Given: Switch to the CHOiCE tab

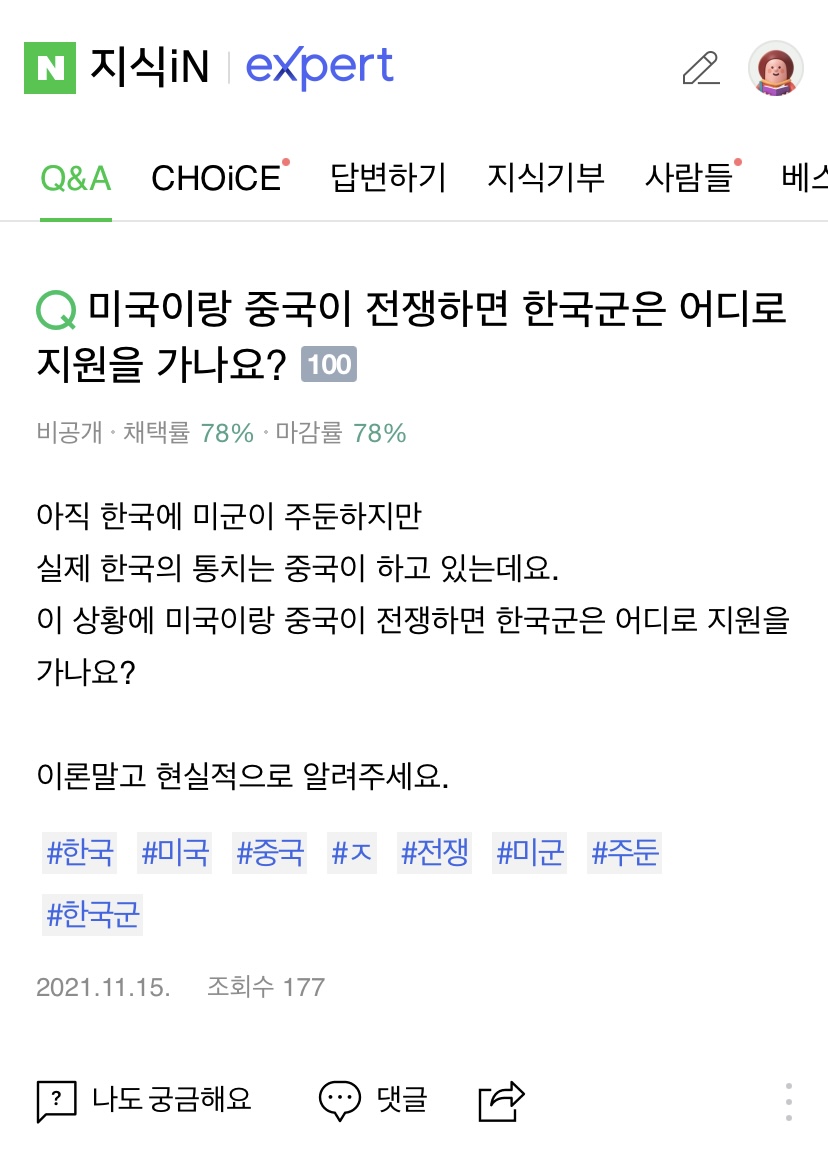Looking at the screenshot, I should (x=216, y=178).
